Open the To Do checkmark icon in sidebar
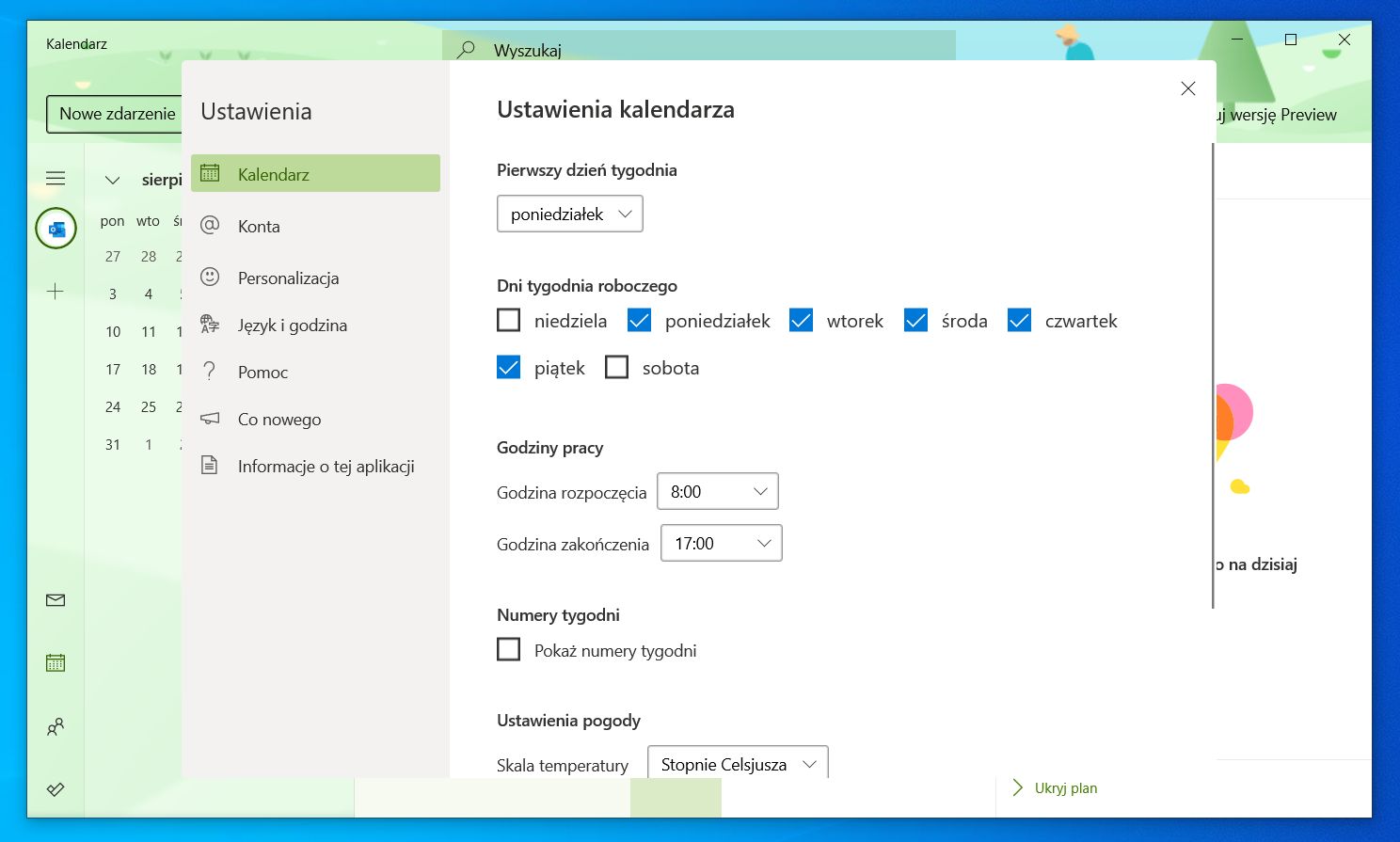The height and width of the screenshot is (842, 1400). [x=56, y=789]
